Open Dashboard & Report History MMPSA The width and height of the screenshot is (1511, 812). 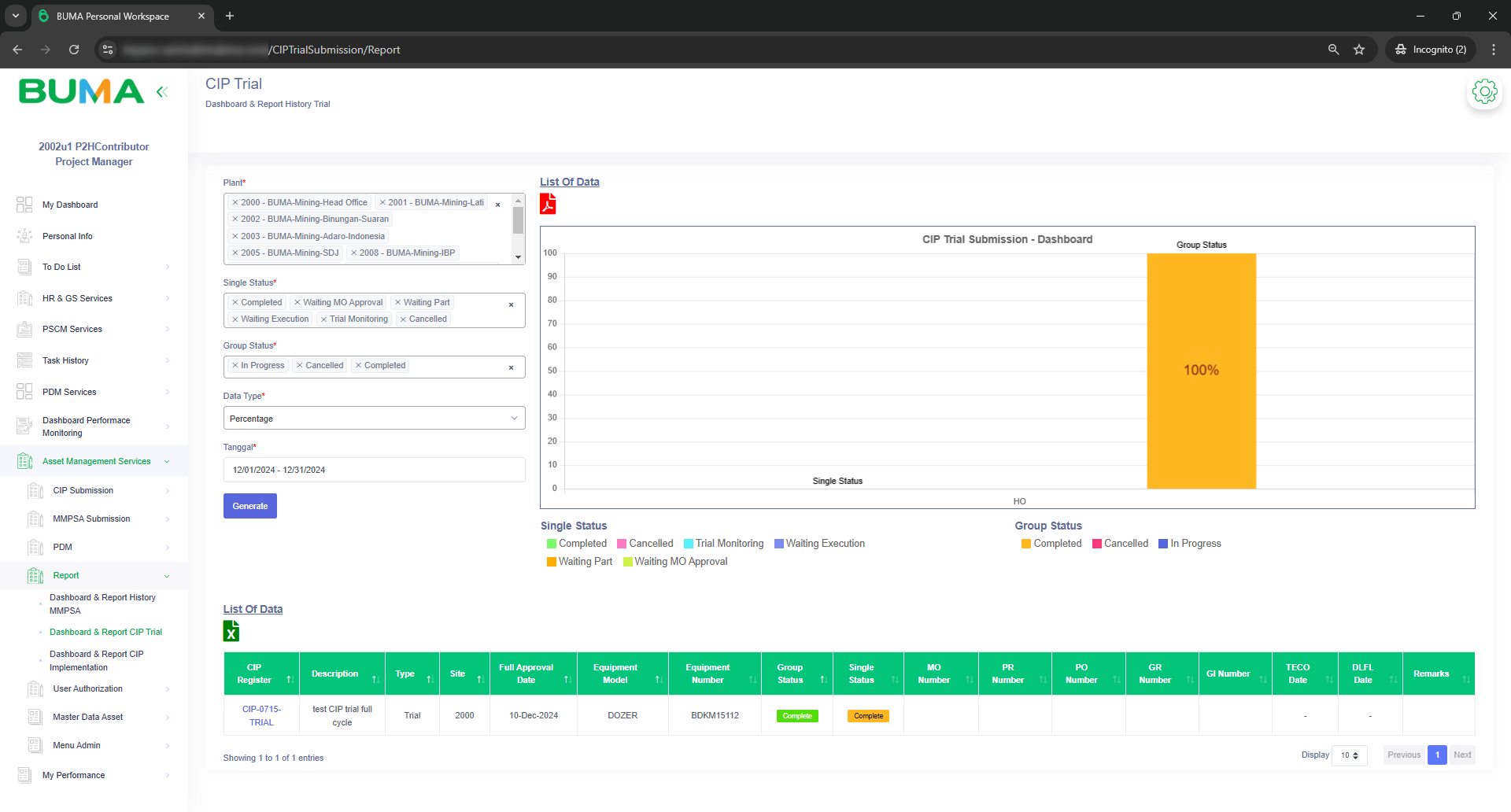click(102, 604)
